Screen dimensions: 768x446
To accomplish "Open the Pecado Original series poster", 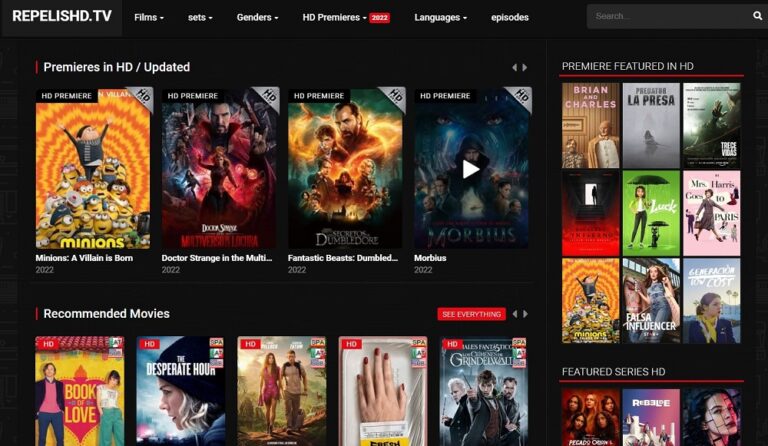I will tap(591, 418).
